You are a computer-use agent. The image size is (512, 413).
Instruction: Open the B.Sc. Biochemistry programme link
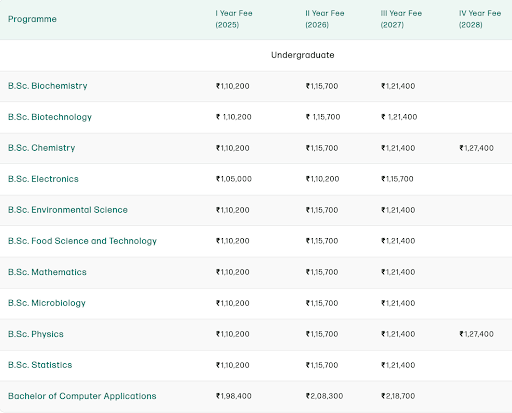48,86
